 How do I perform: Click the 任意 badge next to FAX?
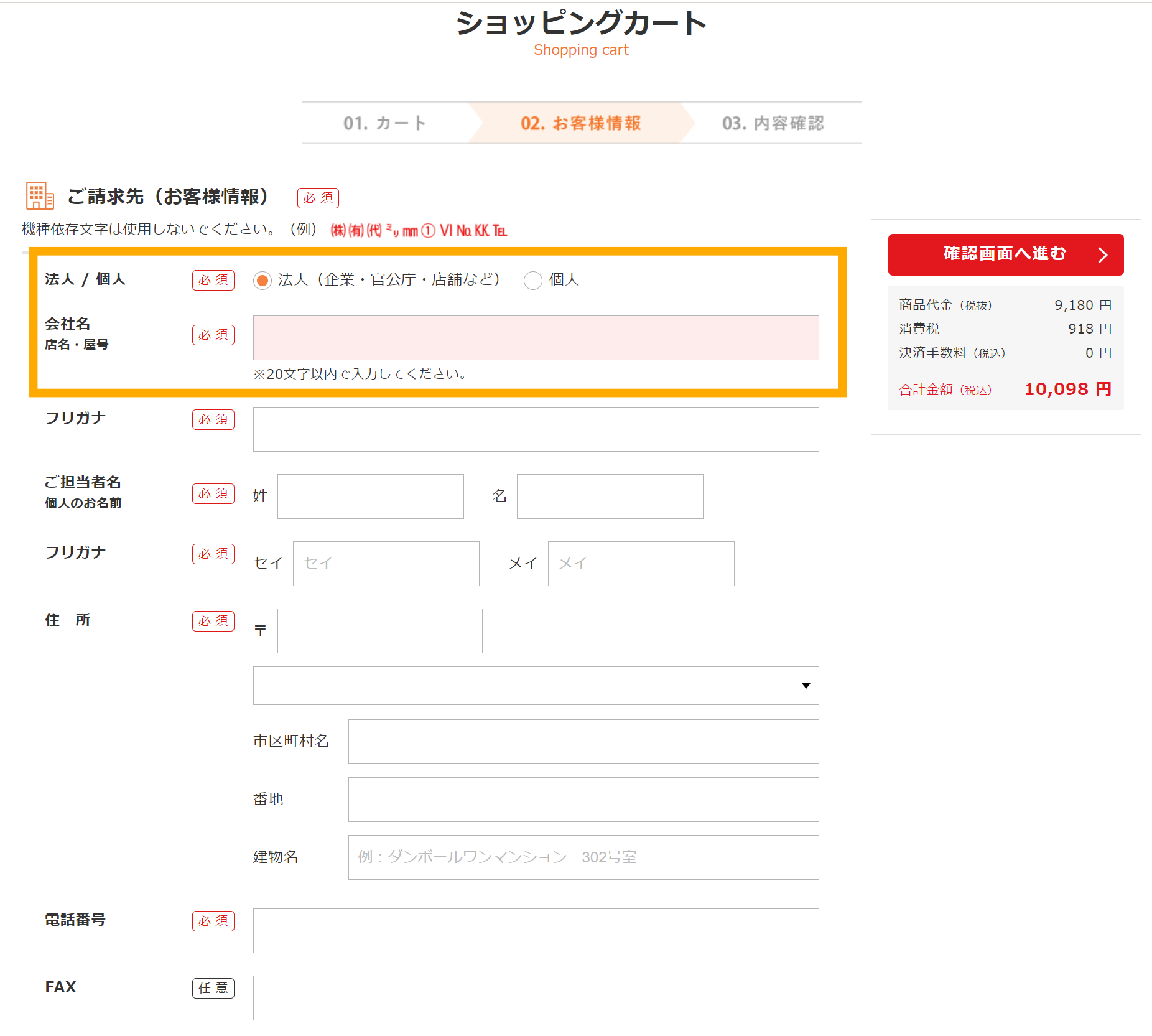tap(213, 988)
